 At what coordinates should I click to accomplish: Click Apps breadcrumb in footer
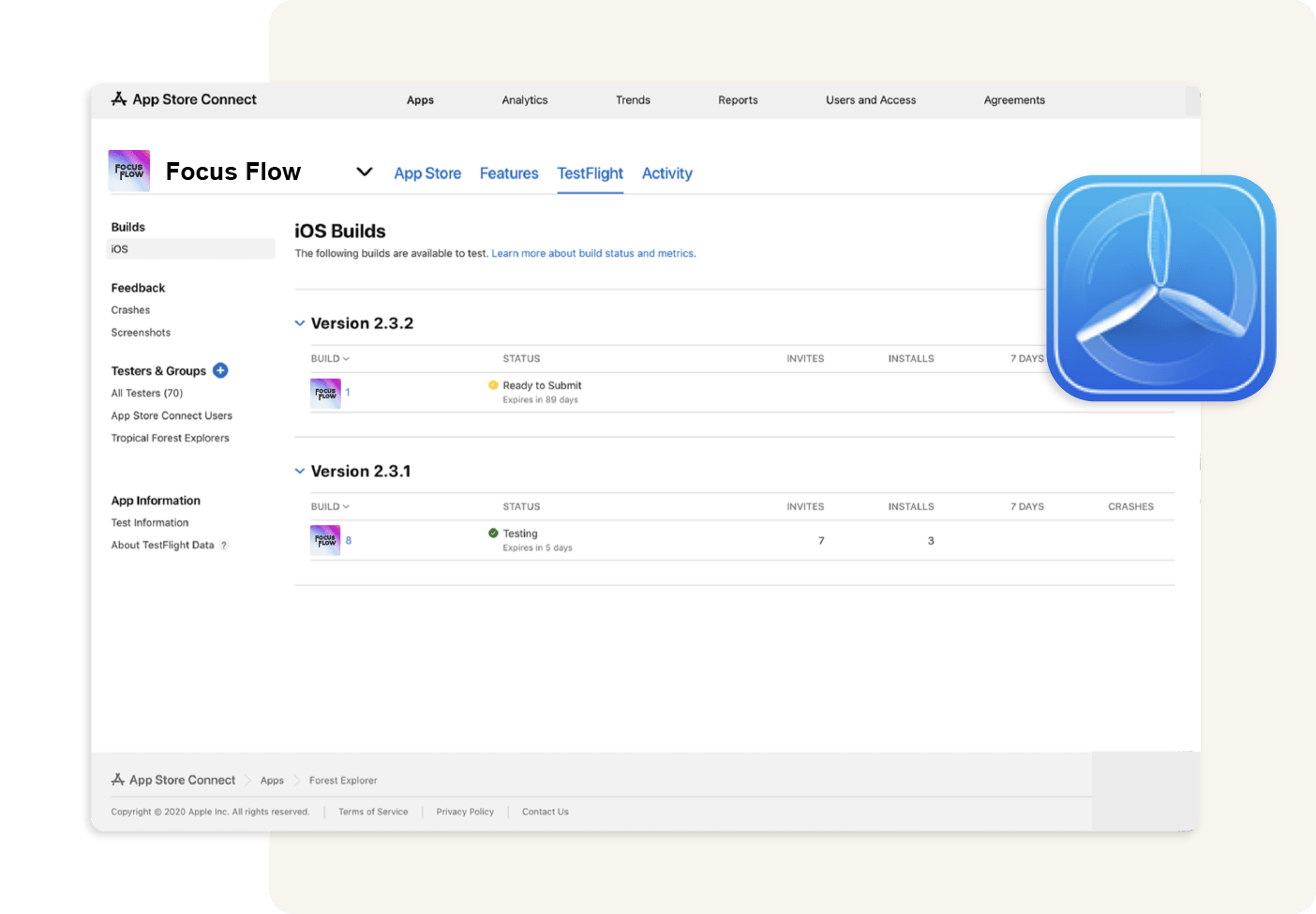[272, 781]
